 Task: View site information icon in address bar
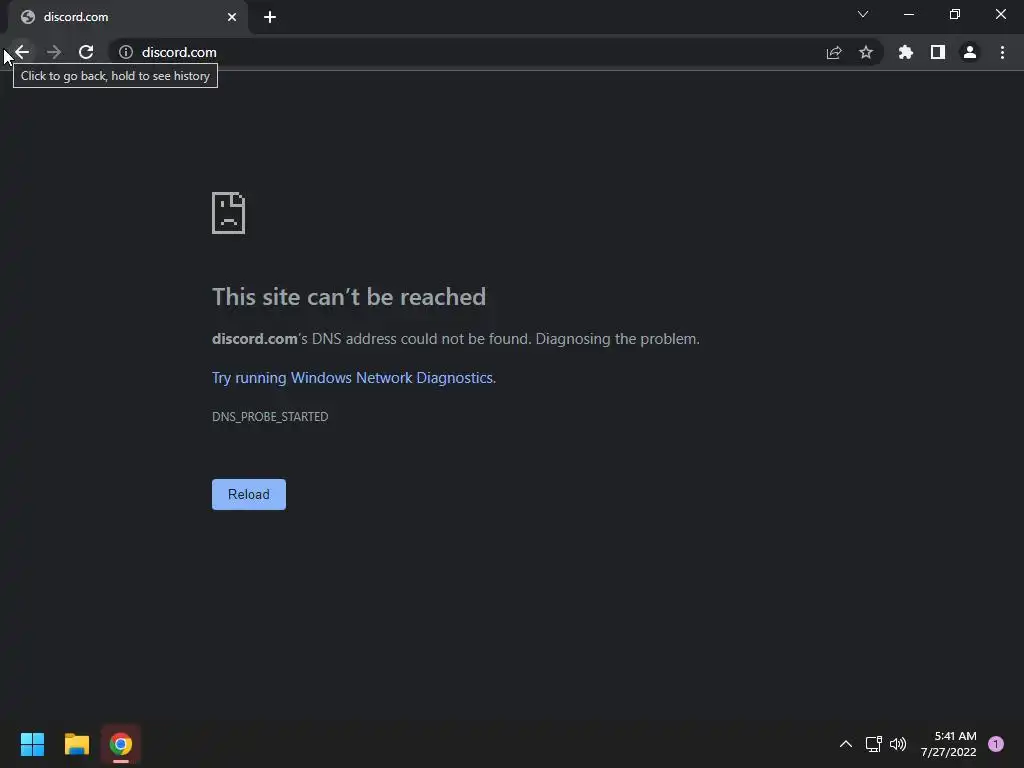tap(126, 52)
